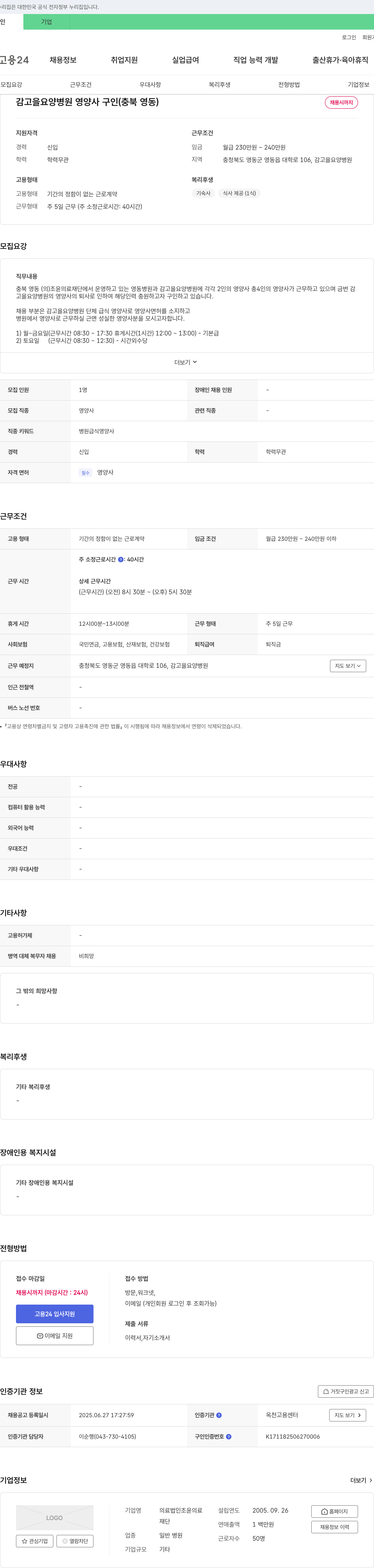Click the 구인인증번호 help question icon
Image resolution: width=374 pixels, height=1568 pixels.
(x=229, y=1437)
